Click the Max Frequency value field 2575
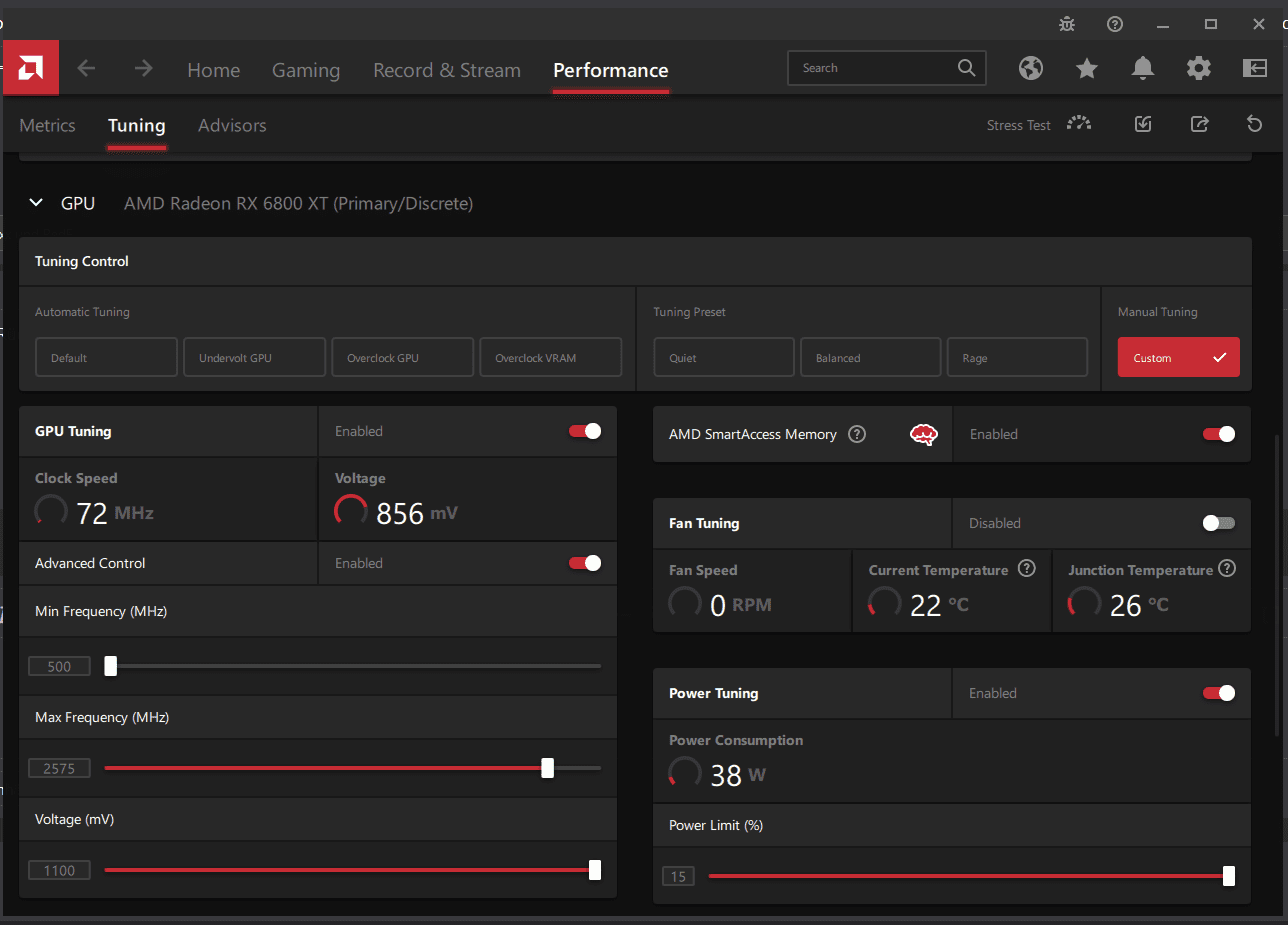This screenshot has height=925, width=1288. pyautogui.click(x=59, y=768)
